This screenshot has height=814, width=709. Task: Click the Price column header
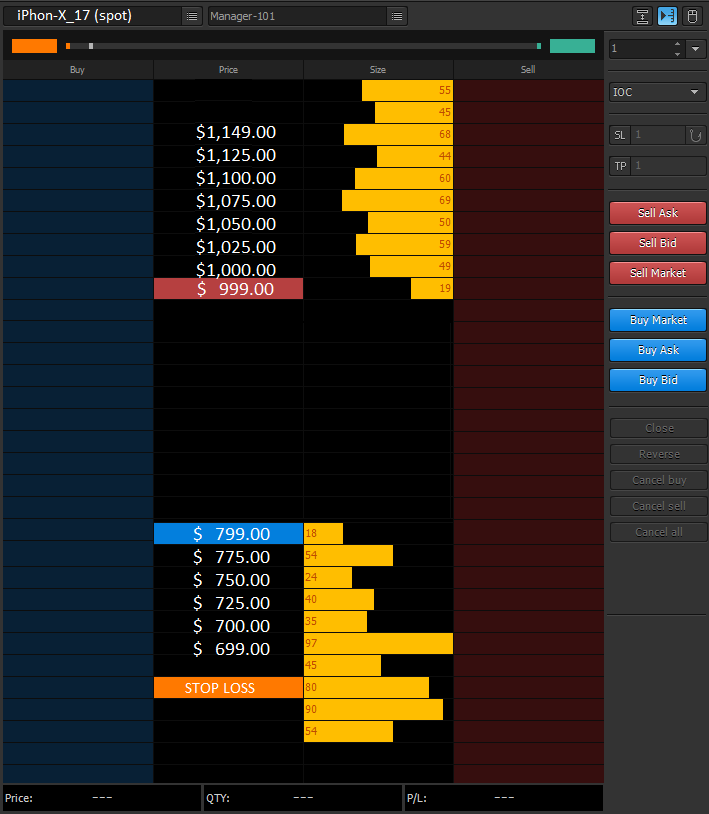pos(228,70)
